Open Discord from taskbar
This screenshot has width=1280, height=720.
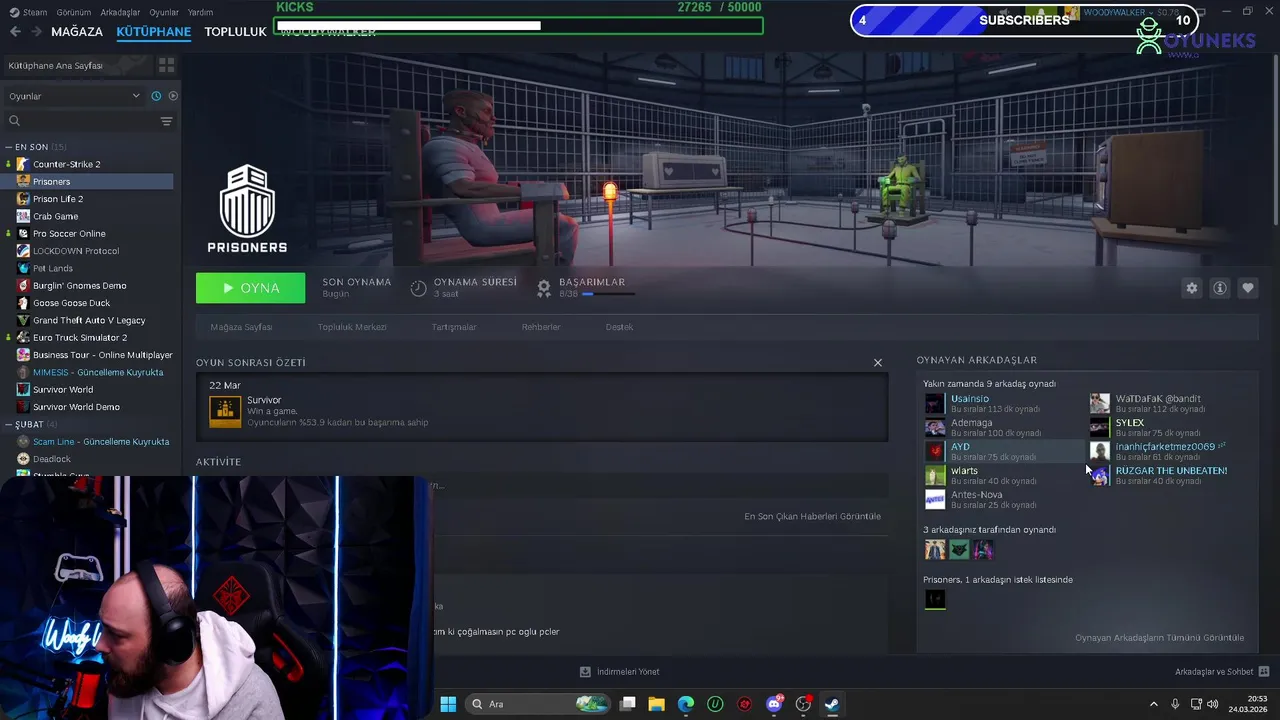774,704
